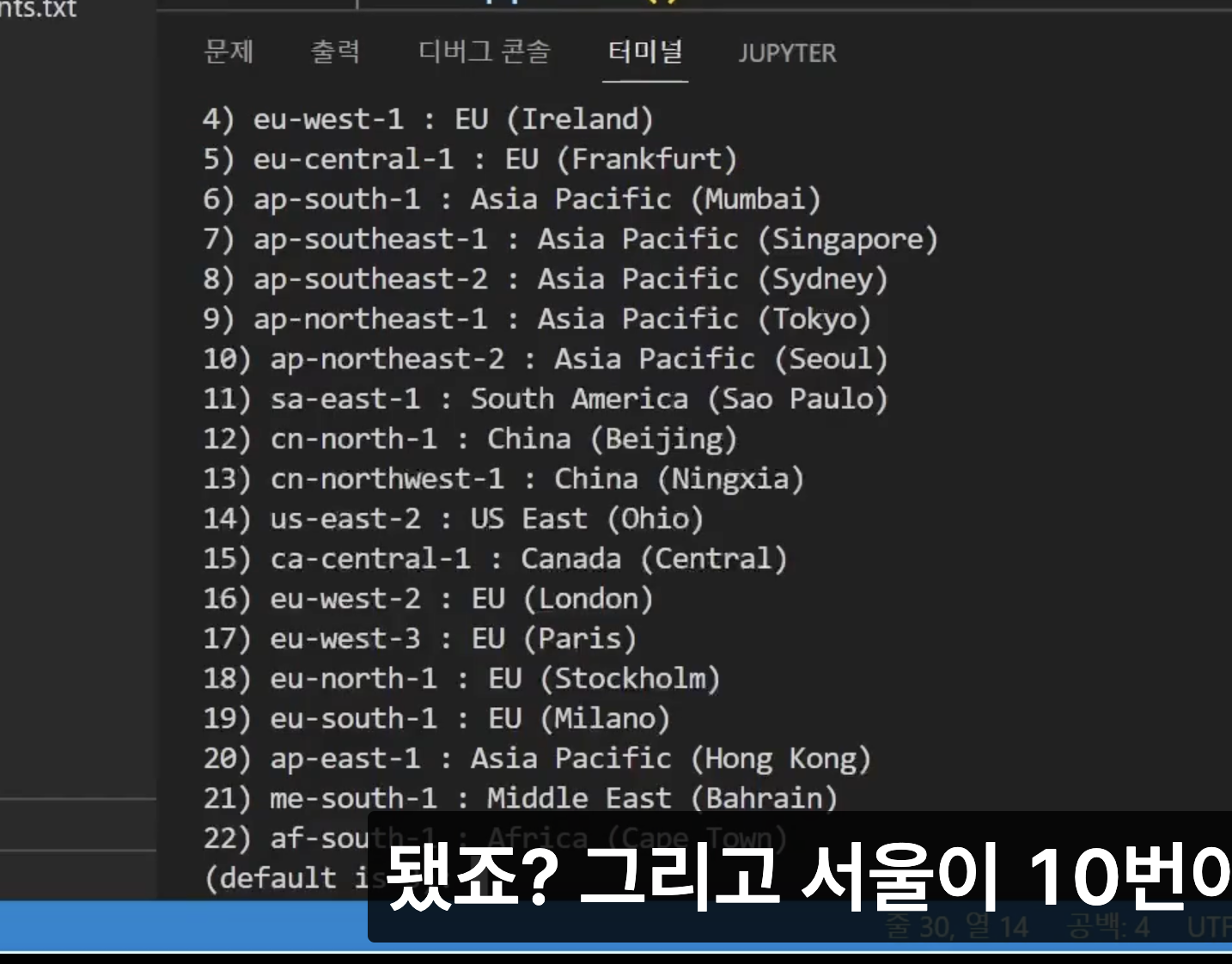This screenshot has width=1232, height=964.
Task: Click the 'me-south-1 : Middle East (Bahrain)' line
Action: click(521, 798)
